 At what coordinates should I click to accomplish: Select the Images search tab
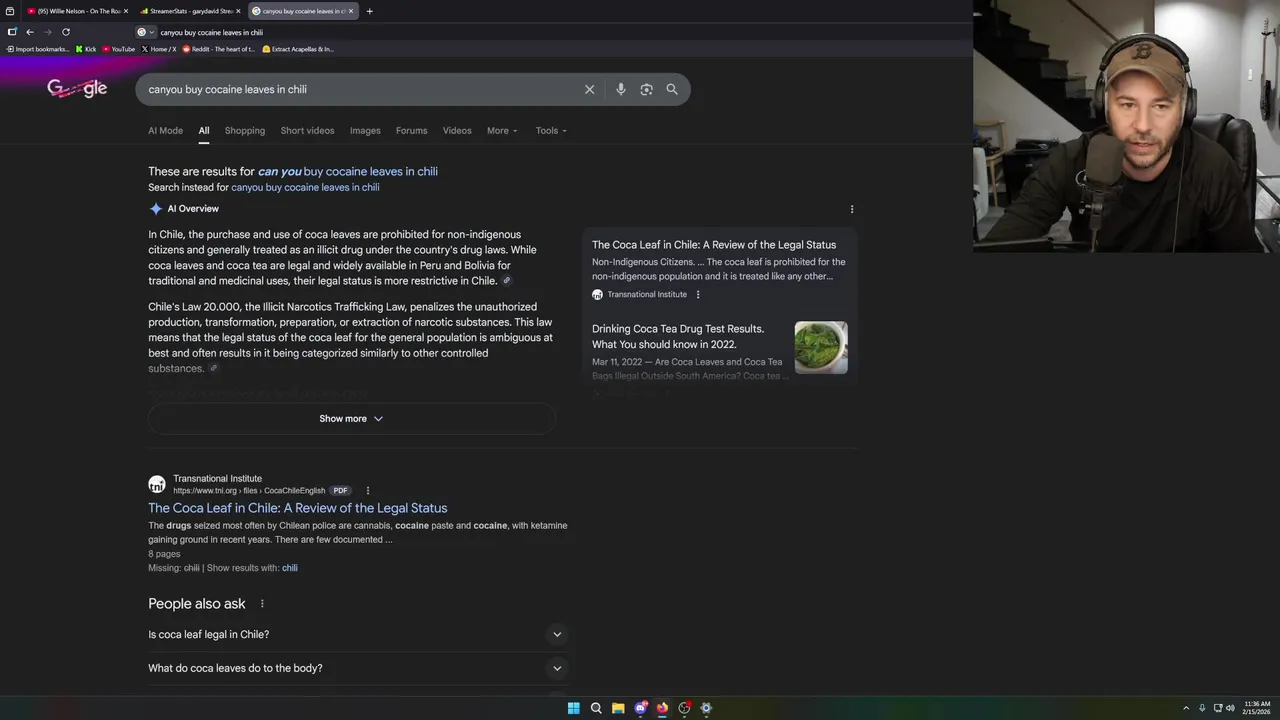click(365, 131)
